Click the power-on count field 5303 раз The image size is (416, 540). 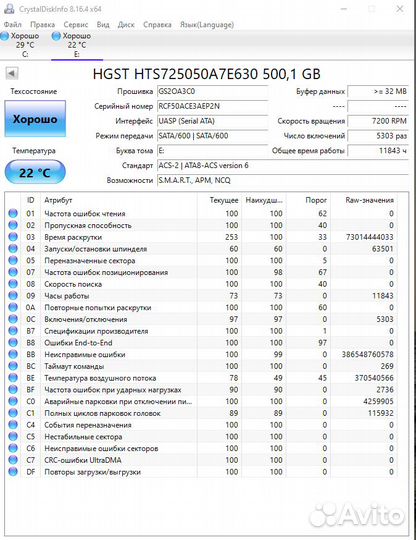(x=378, y=136)
